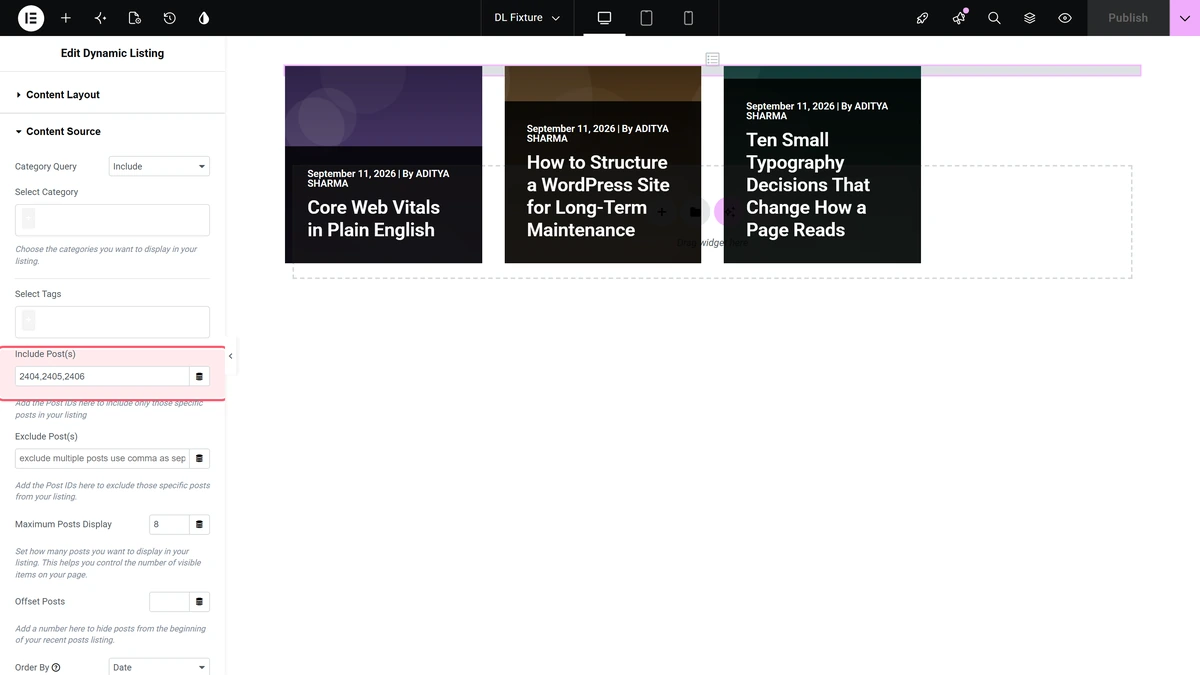Click the Include Post(s) input field
1200x675 pixels.
[x=102, y=376]
